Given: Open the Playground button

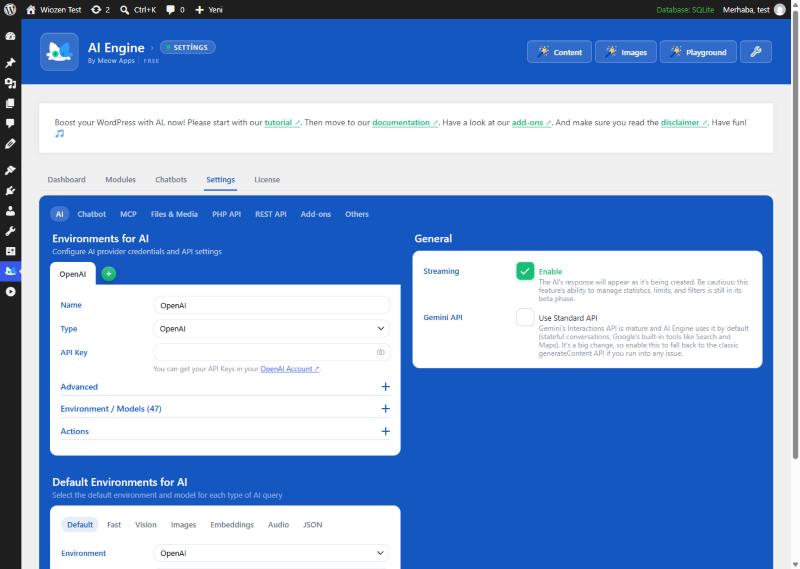Looking at the screenshot, I should click(x=698, y=52).
